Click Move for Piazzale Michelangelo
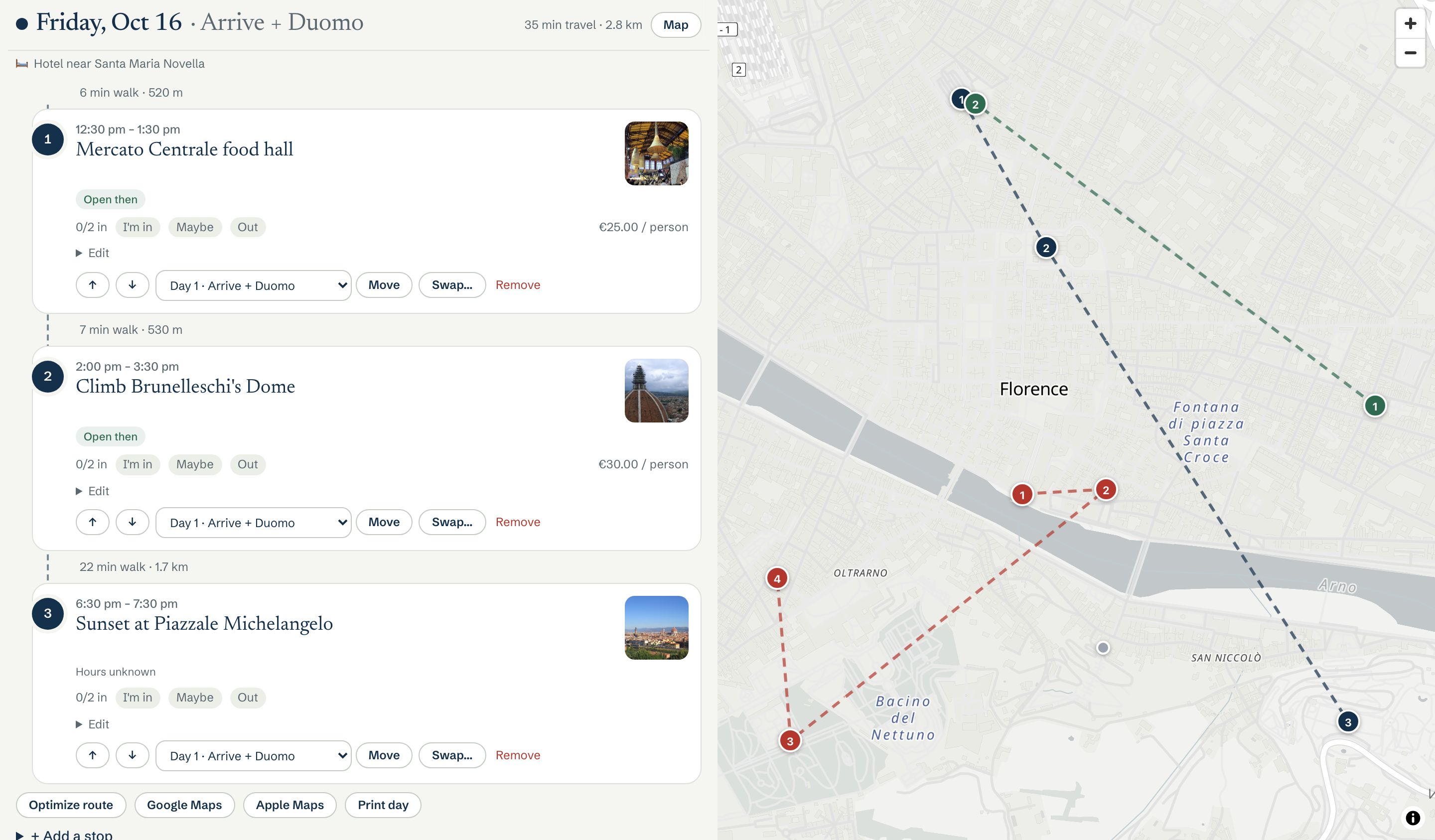The width and height of the screenshot is (1435, 840). pos(384,755)
